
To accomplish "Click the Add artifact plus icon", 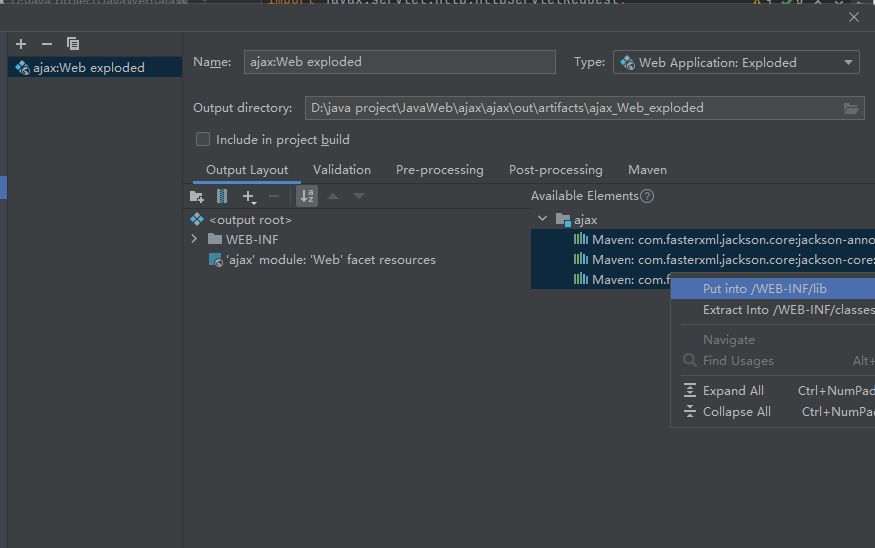I will coord(21,44).
